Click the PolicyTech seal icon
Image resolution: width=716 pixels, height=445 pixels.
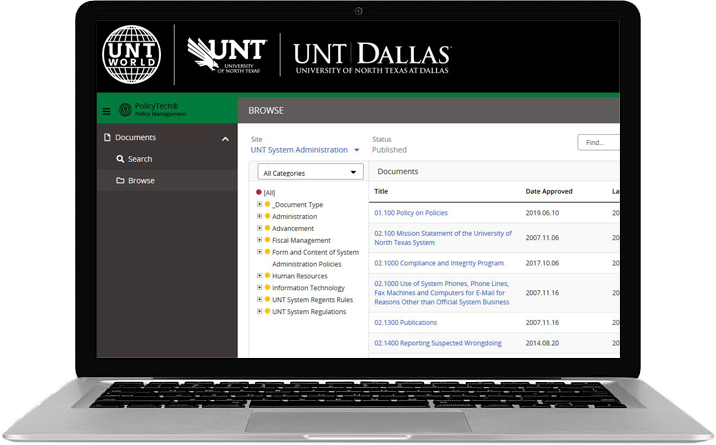(x=125, y=110)
